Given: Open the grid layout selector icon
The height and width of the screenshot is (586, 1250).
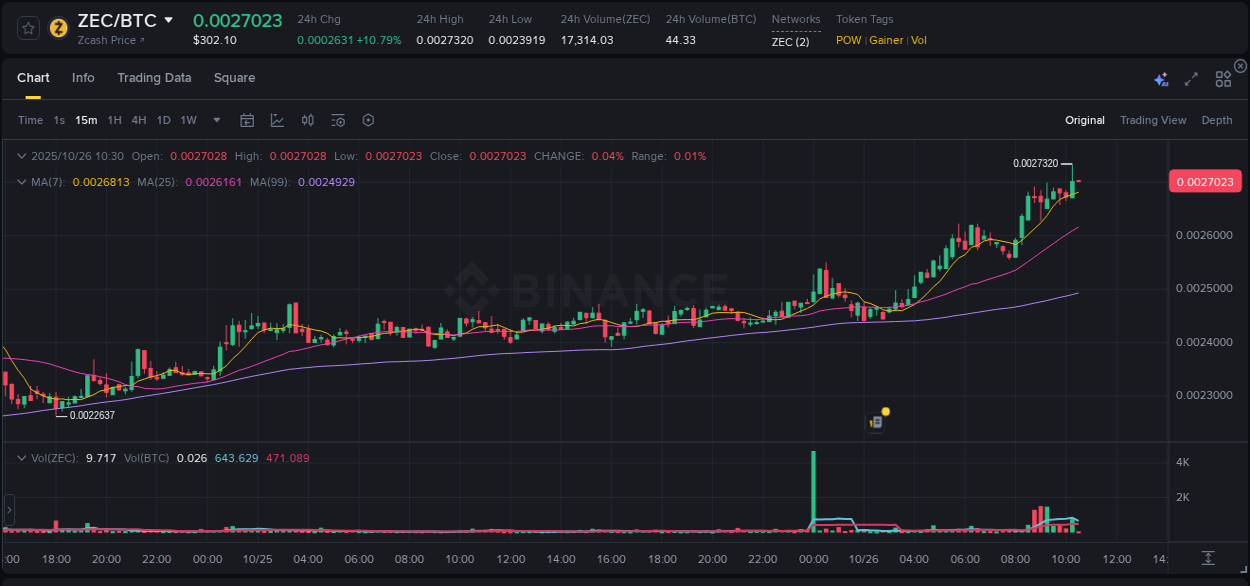Looking at the screenshot, I should pyautogui.click(x=1222, y=78).
